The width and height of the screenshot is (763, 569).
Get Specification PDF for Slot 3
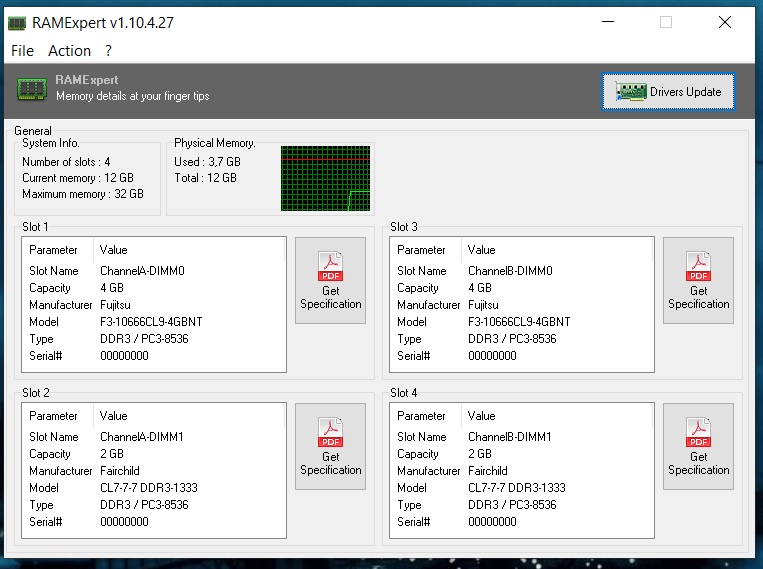tap(698, 280)
